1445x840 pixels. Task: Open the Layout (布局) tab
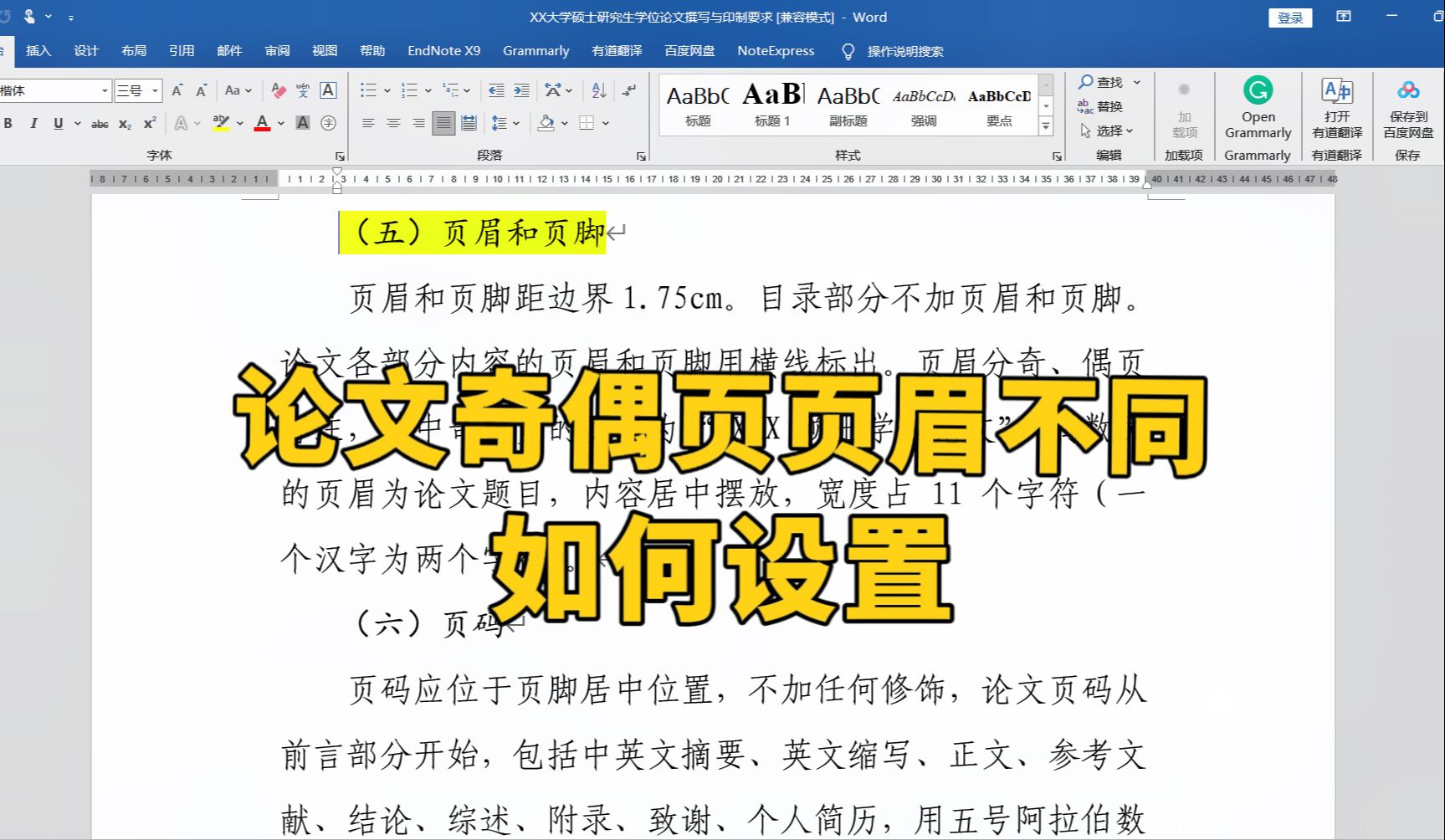(x=134, y=51)
